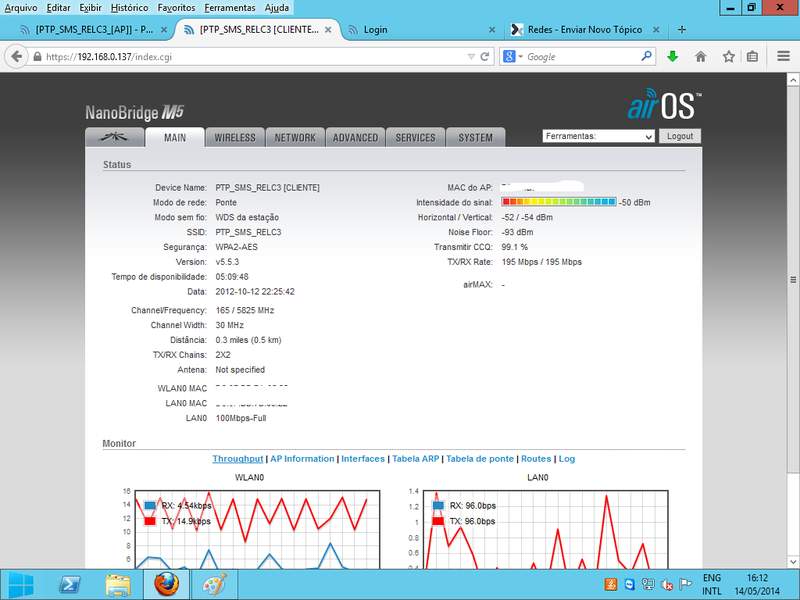800x600 pixels.
Task: Click the SSID value PTP_SMS_RELC3
Action: 248,232
